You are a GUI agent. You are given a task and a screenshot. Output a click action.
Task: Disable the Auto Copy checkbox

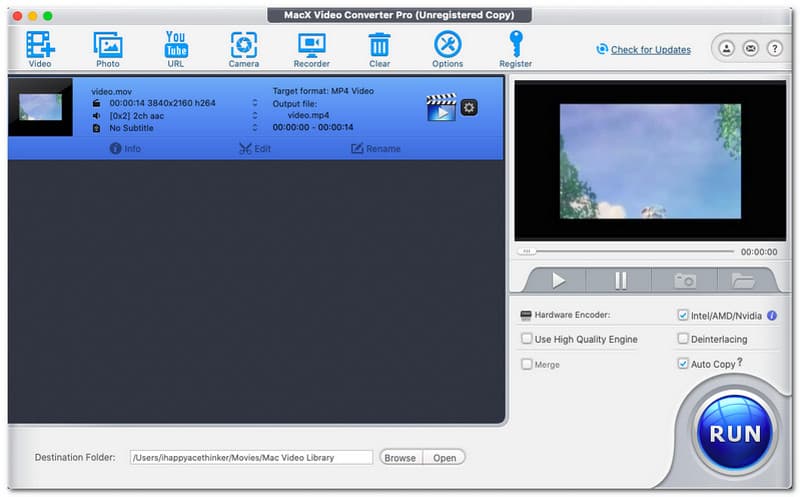(x=683, y=364)
